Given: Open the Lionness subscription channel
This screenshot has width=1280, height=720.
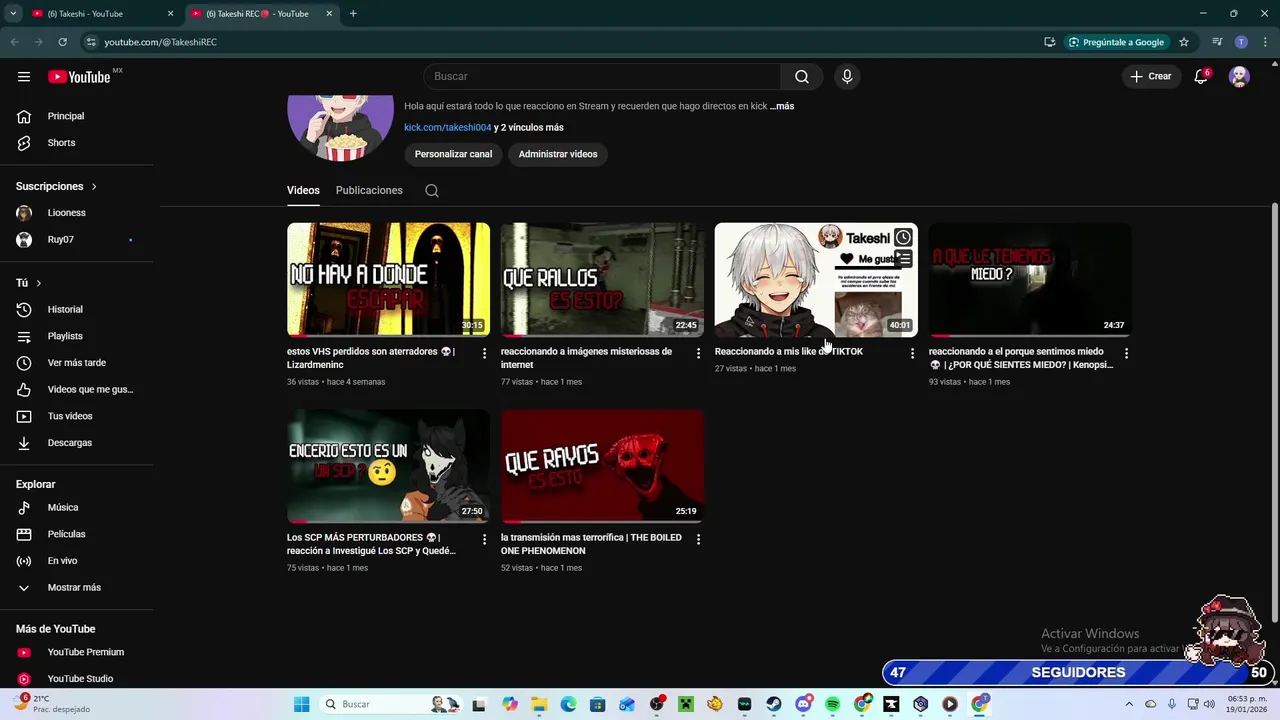Looking at the screenshot, I should (x=74, y=213).
